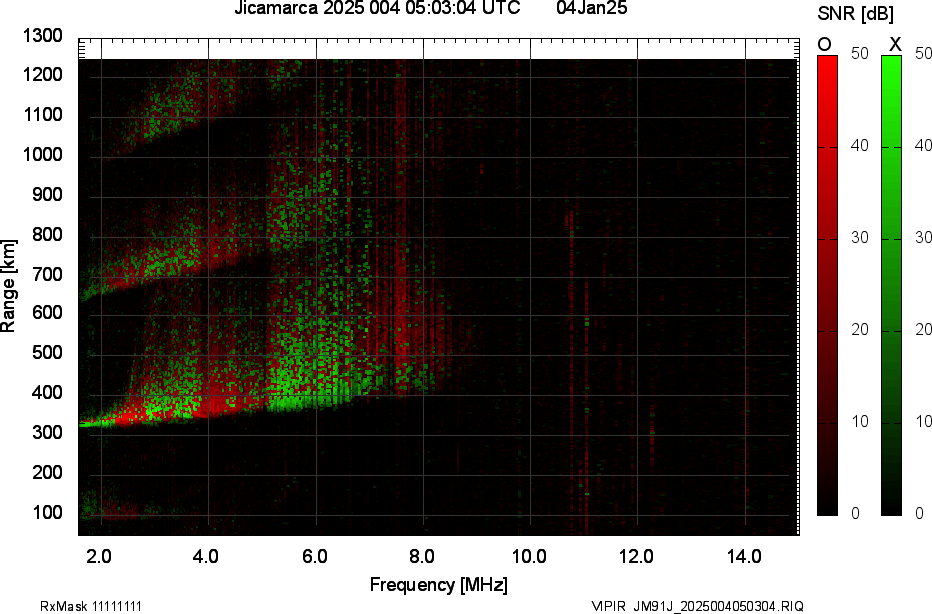This screenshot has height=614, width=932.
Task: Click the '0' tick of O color bar
Action: [855, 513]
